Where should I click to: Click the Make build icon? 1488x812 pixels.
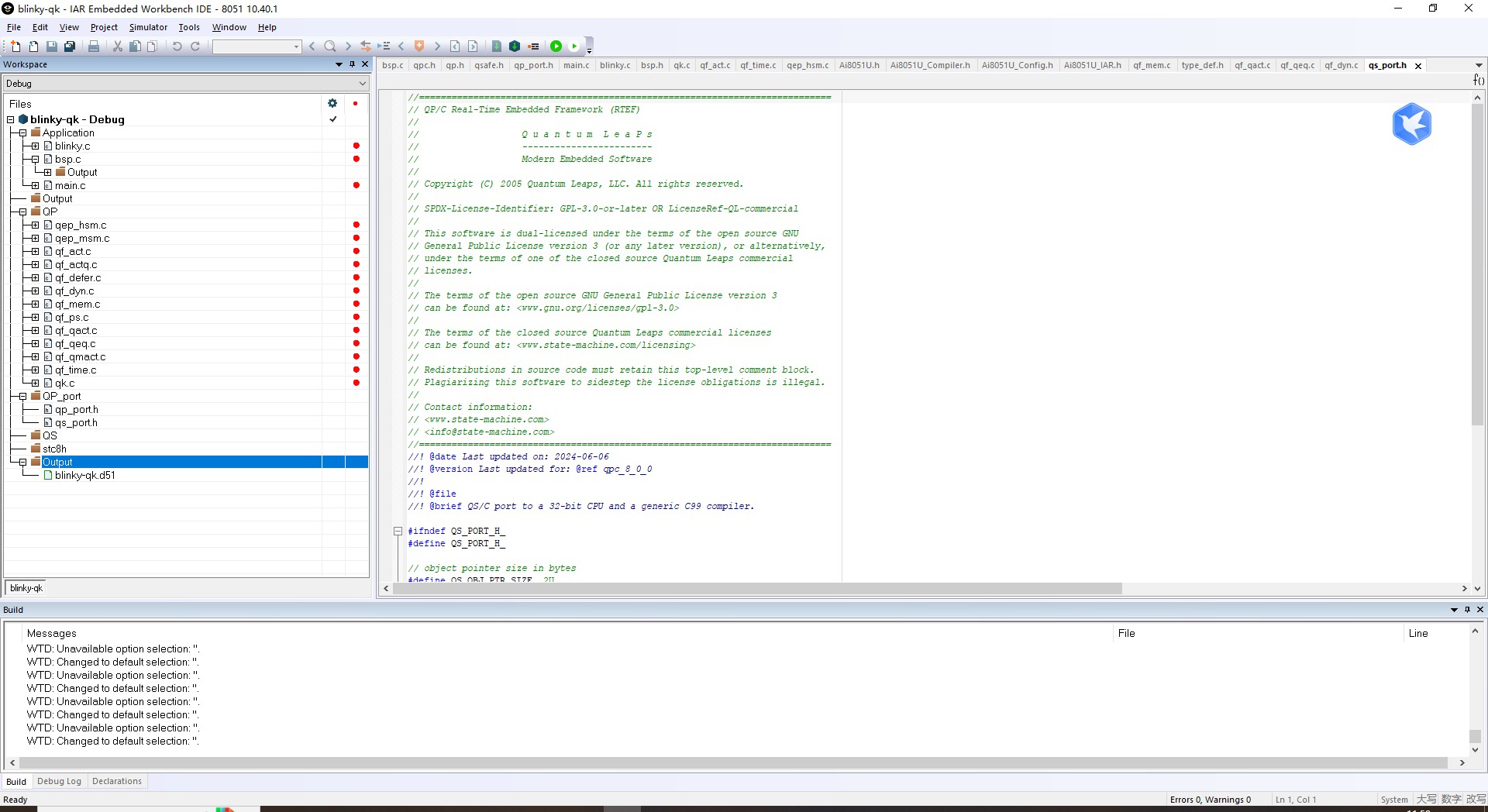(515, 46)
